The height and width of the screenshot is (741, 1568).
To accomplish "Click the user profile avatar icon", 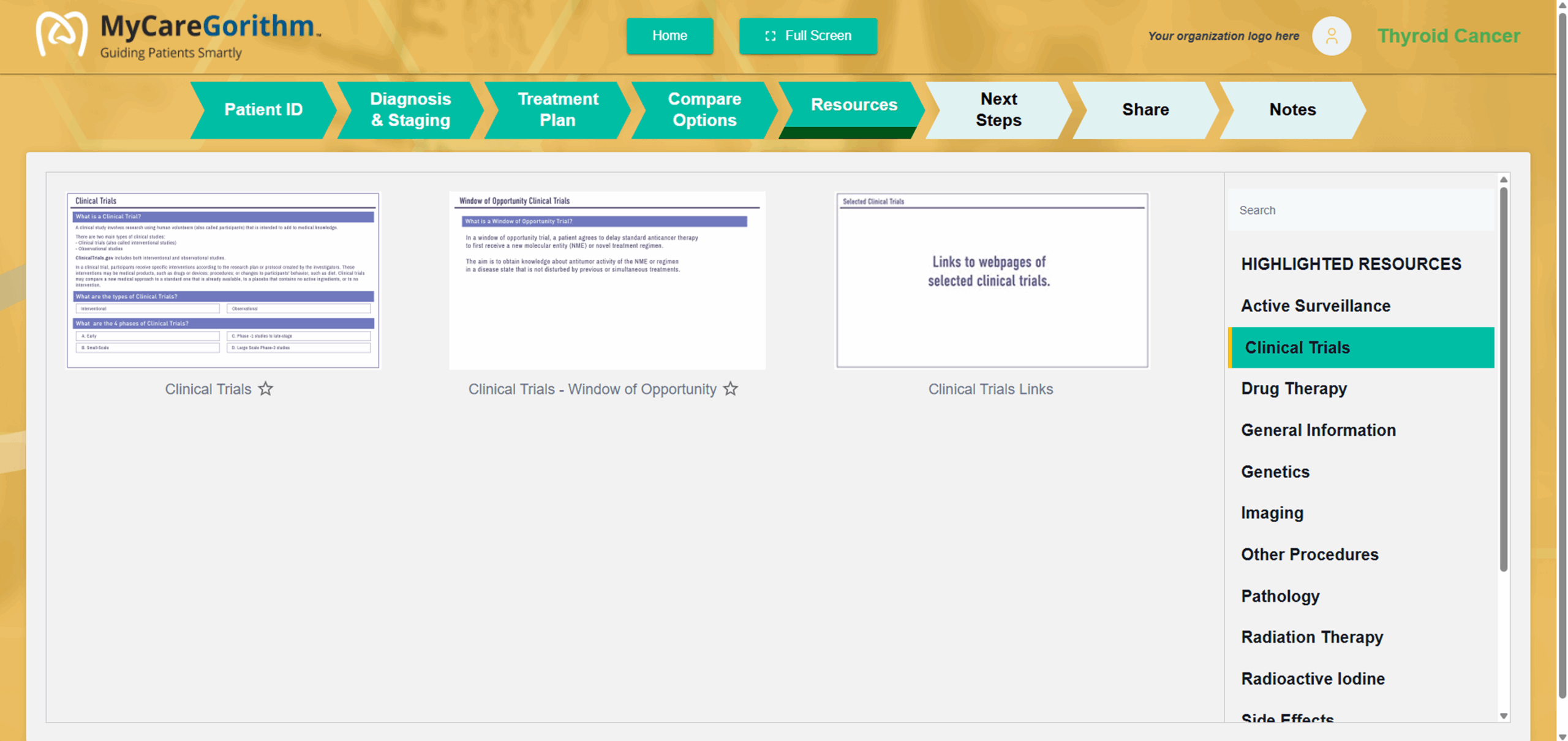I will [x=1330, y=36].
